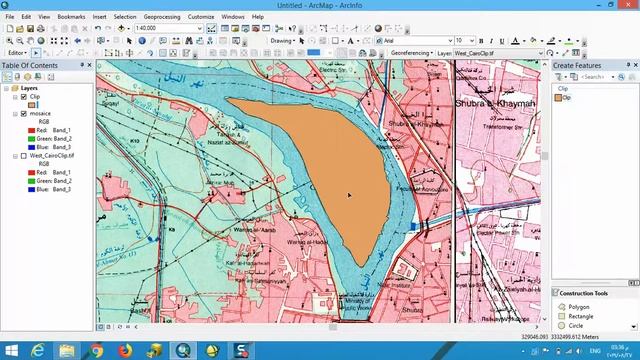Toggle Underline text formatting
This screenshot has height=360, width=640.
[x=502, y=41]
